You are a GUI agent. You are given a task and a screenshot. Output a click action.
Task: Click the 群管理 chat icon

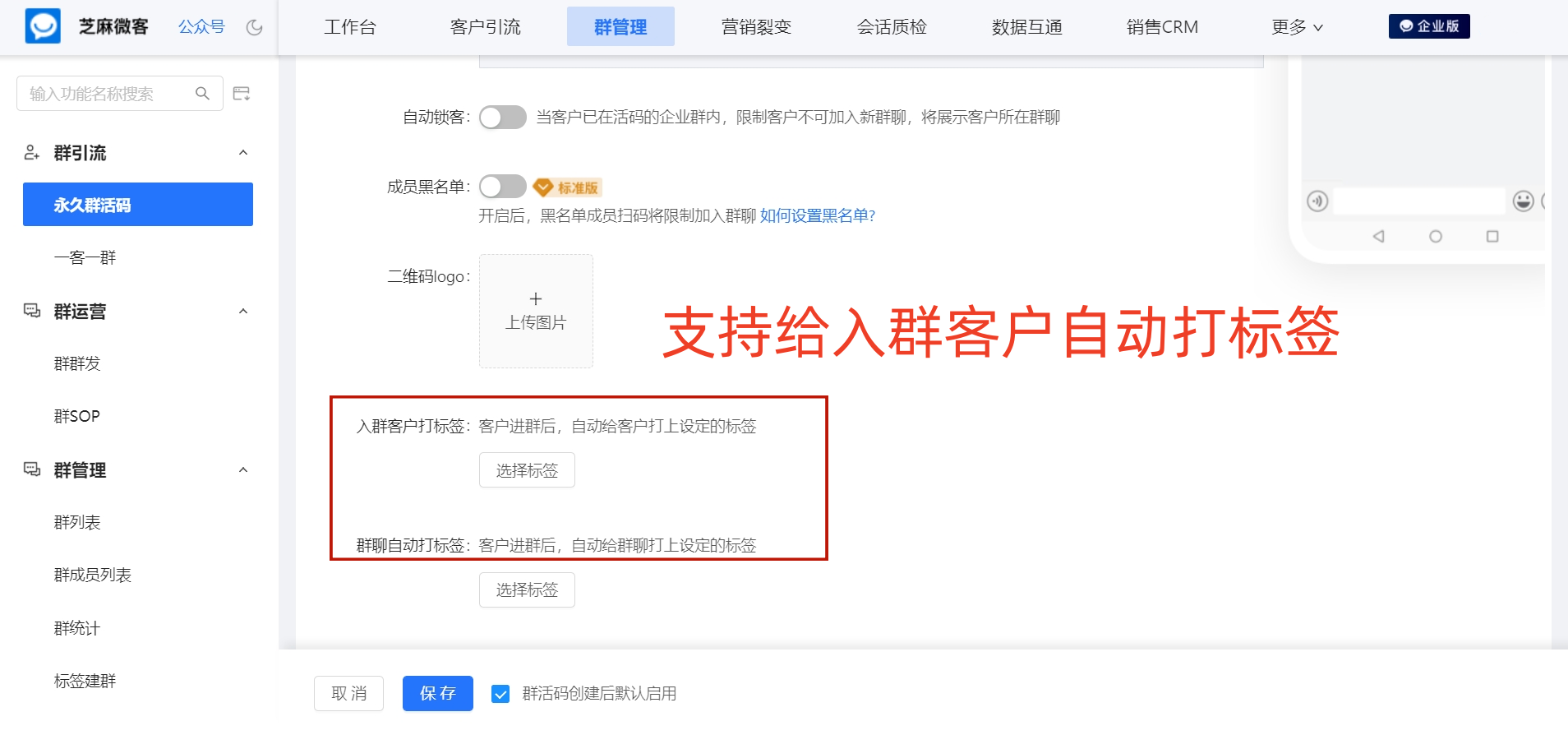pyautogui.click(x=31, y=469)
